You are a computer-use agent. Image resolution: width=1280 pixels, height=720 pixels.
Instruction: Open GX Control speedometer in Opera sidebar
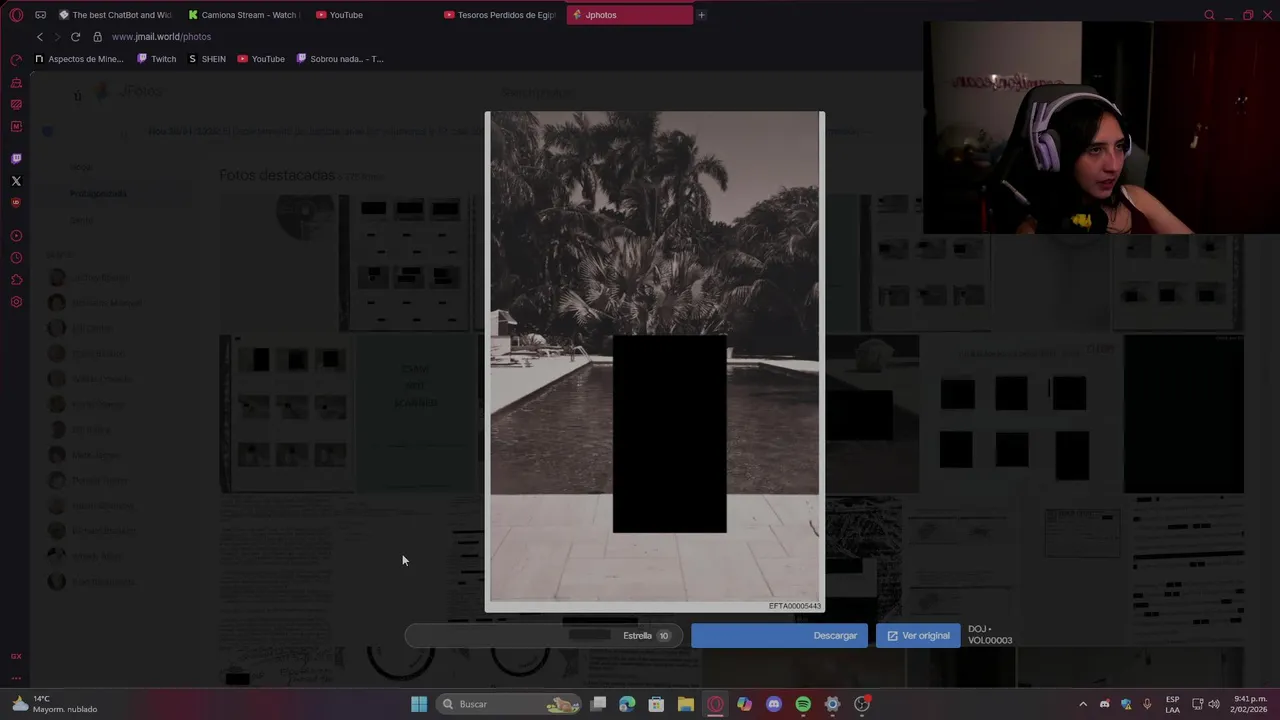click(16, 61)
